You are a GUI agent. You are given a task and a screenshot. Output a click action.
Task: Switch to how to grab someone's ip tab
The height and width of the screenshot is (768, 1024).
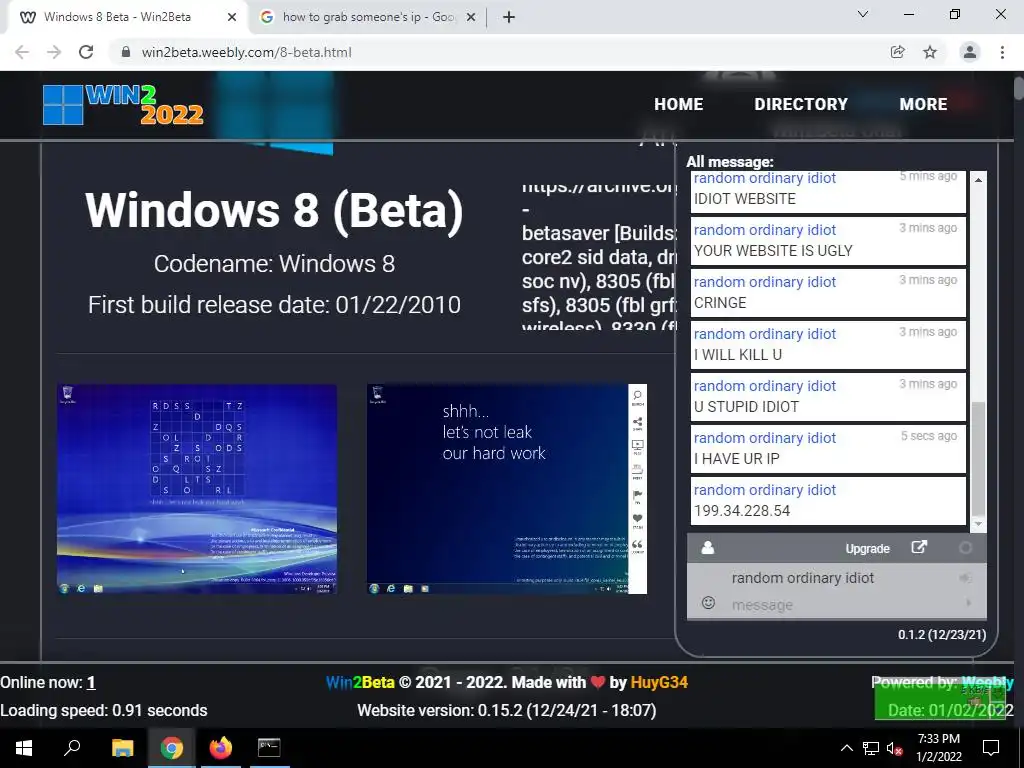(x=368, y=18)
